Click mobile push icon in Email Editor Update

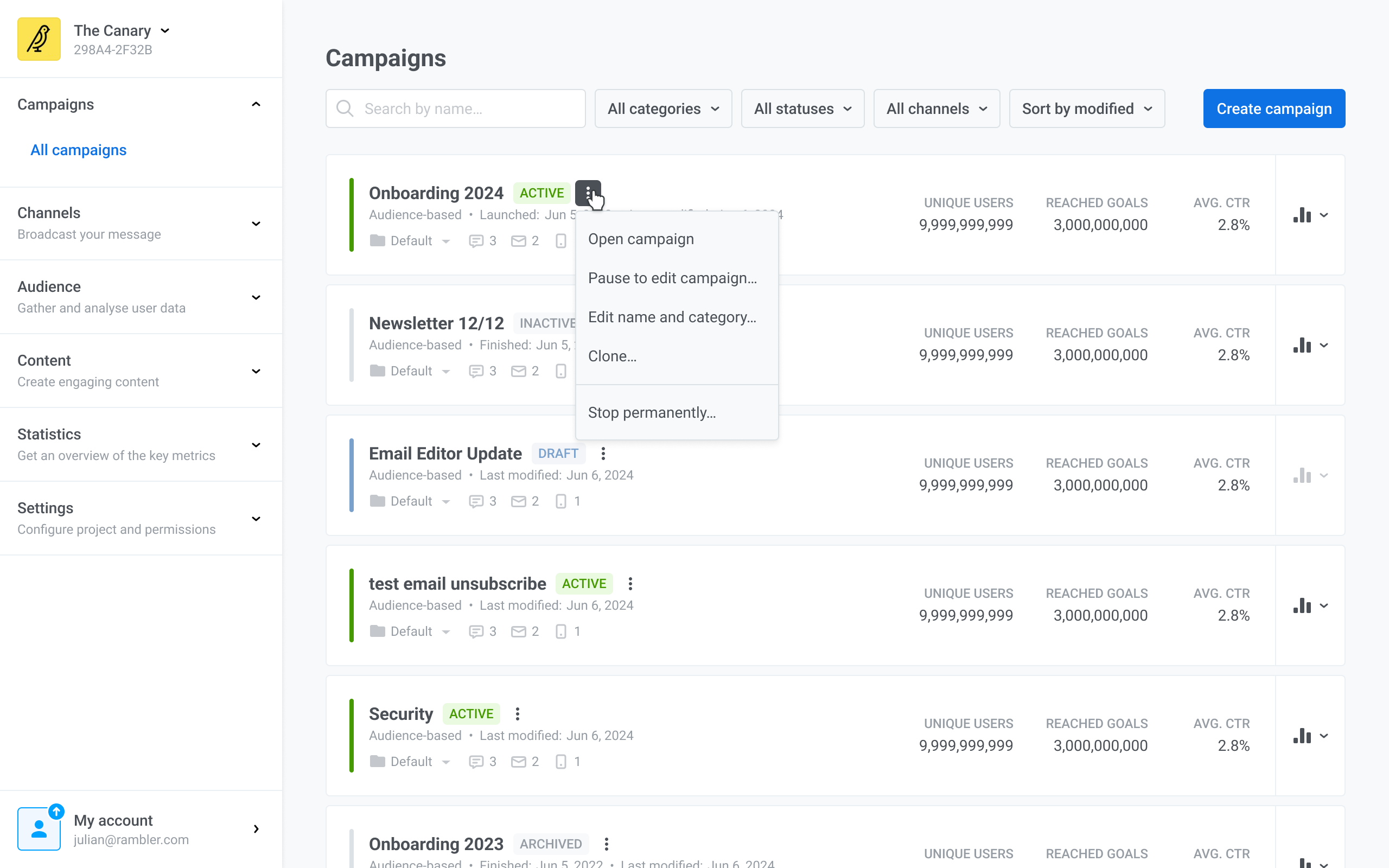pyautogui.click(x=561, y=501)
